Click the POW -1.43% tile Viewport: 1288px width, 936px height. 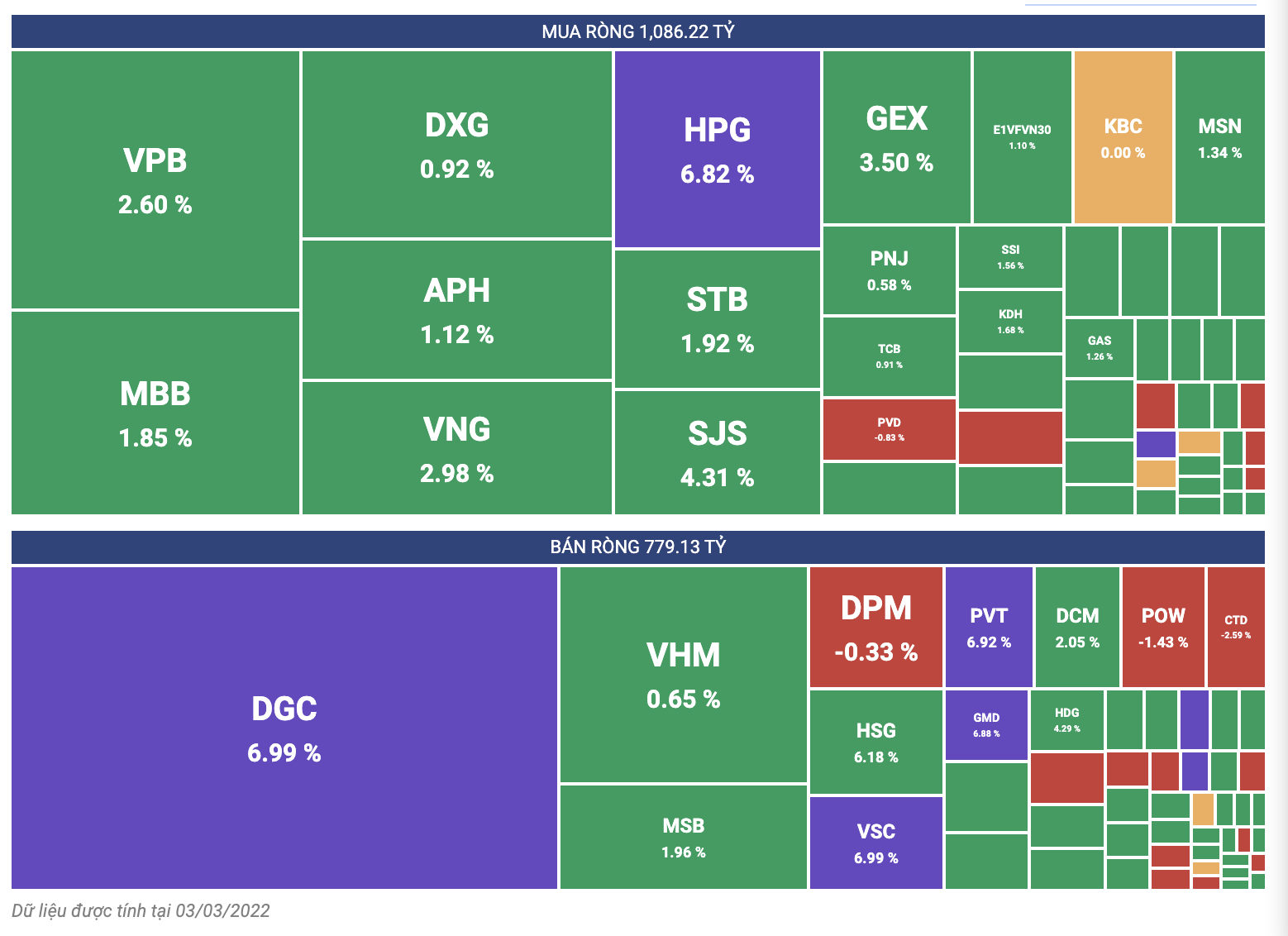click(1162, 628)
